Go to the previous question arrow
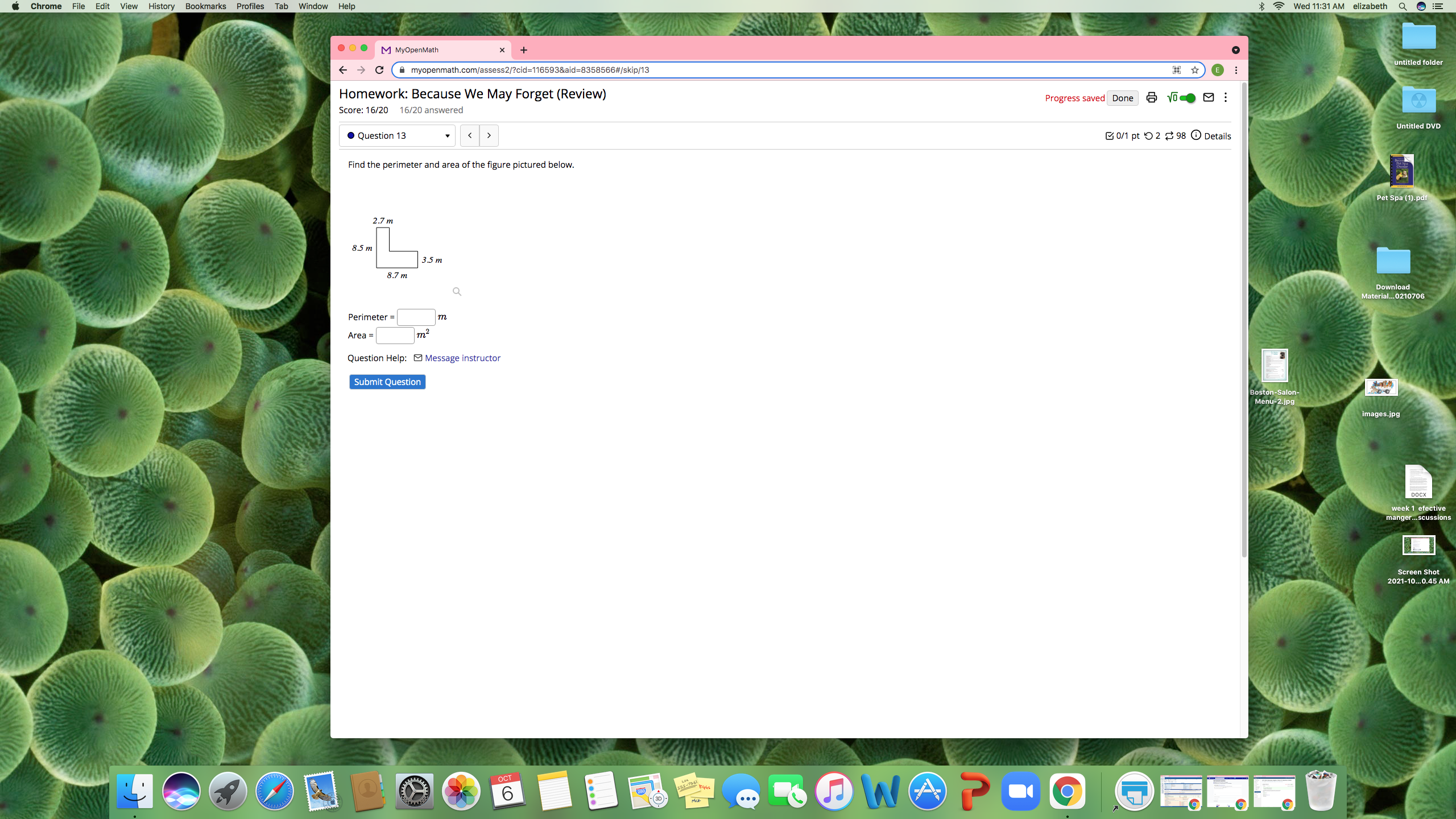This screenshot has width=1456, height=819. [x=470, y=135]
